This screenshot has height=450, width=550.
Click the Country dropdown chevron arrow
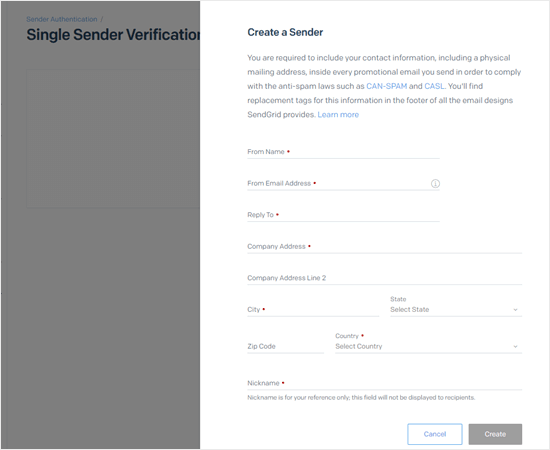coord(515,347)
